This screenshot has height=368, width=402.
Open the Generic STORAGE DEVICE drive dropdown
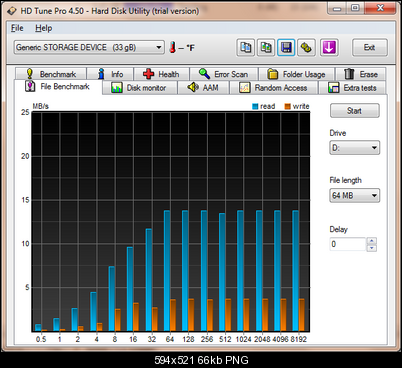click(x=89, y=47)
